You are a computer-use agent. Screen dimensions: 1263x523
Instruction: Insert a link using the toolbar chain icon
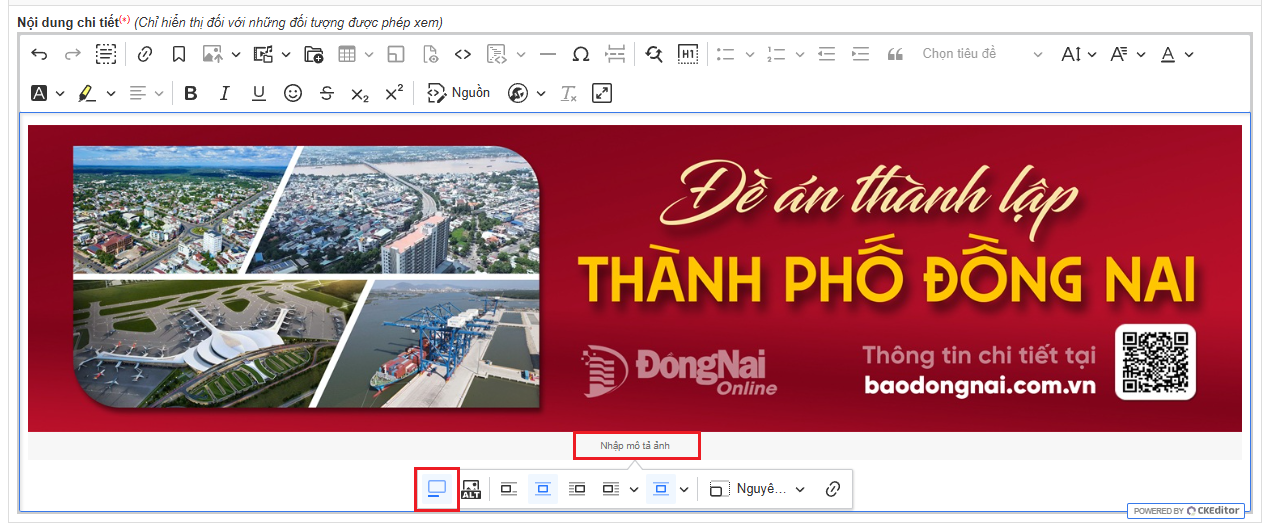145,54
